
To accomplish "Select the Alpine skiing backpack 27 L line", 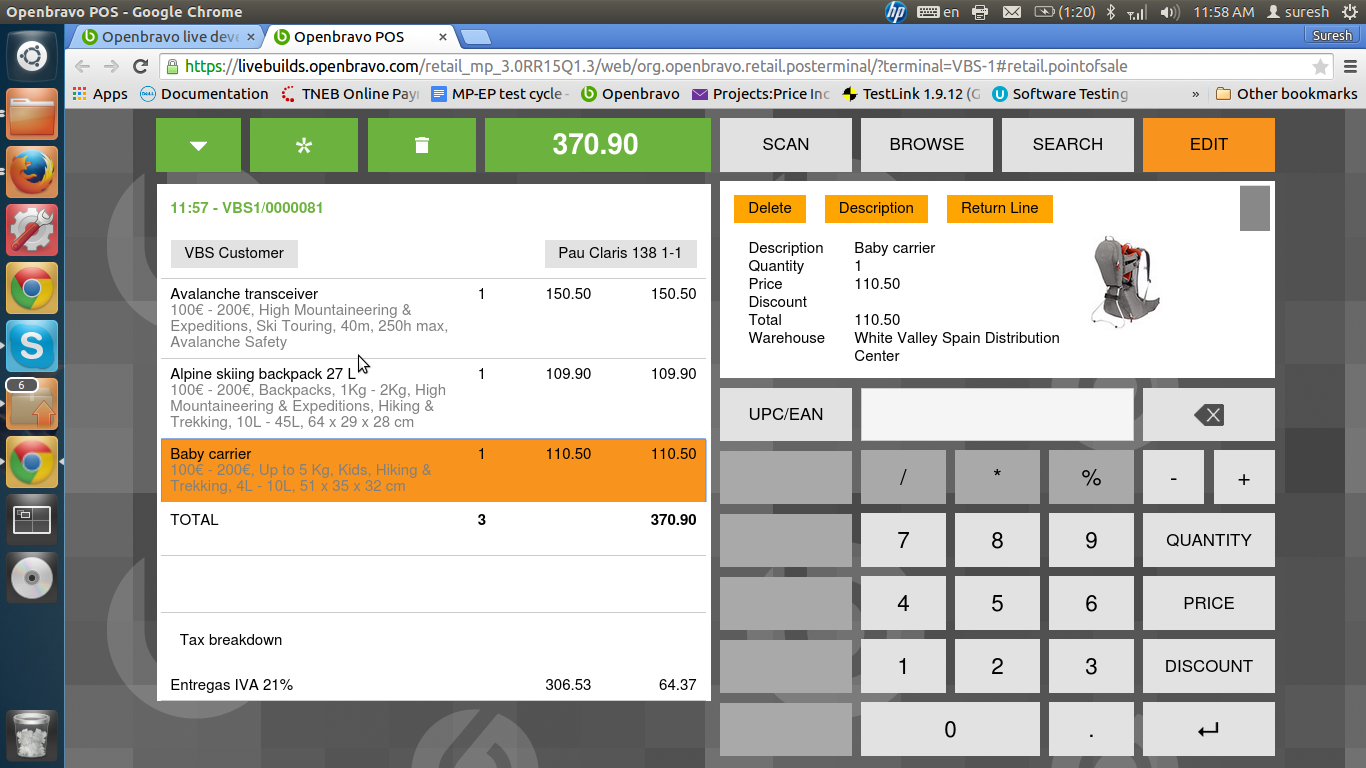I will click(433, 398).
